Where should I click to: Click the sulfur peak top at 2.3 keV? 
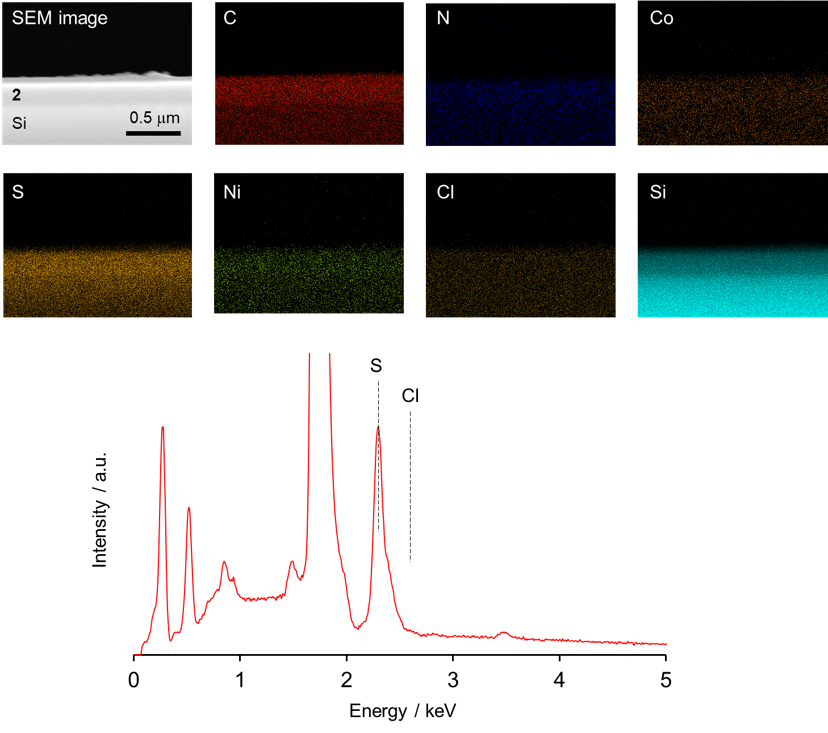[x=378, y=427]
